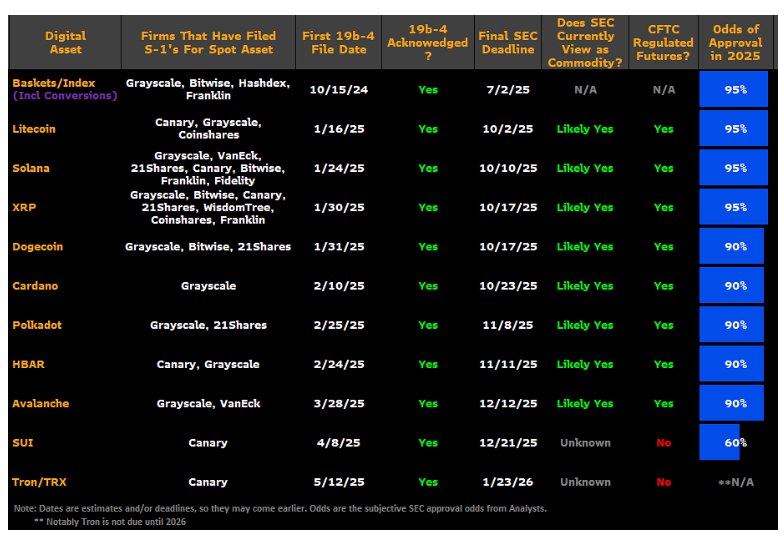The width and height of the screenshot is (784, 536).
Task: Click the 95% odds bar for Baskets/Index
Action: pos(734,89)
